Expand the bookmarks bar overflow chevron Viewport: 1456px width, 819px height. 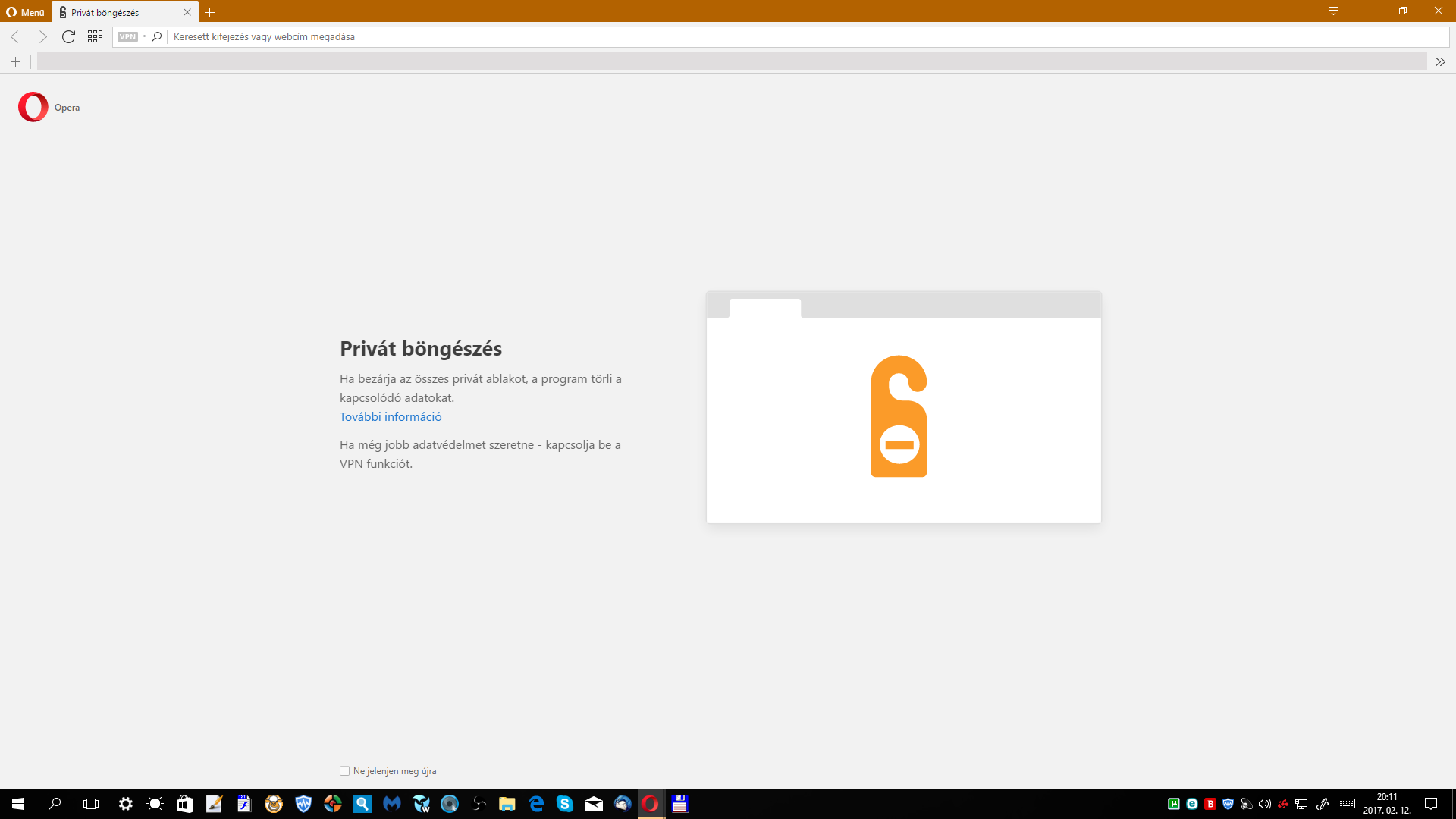[x=1440, y=61]
